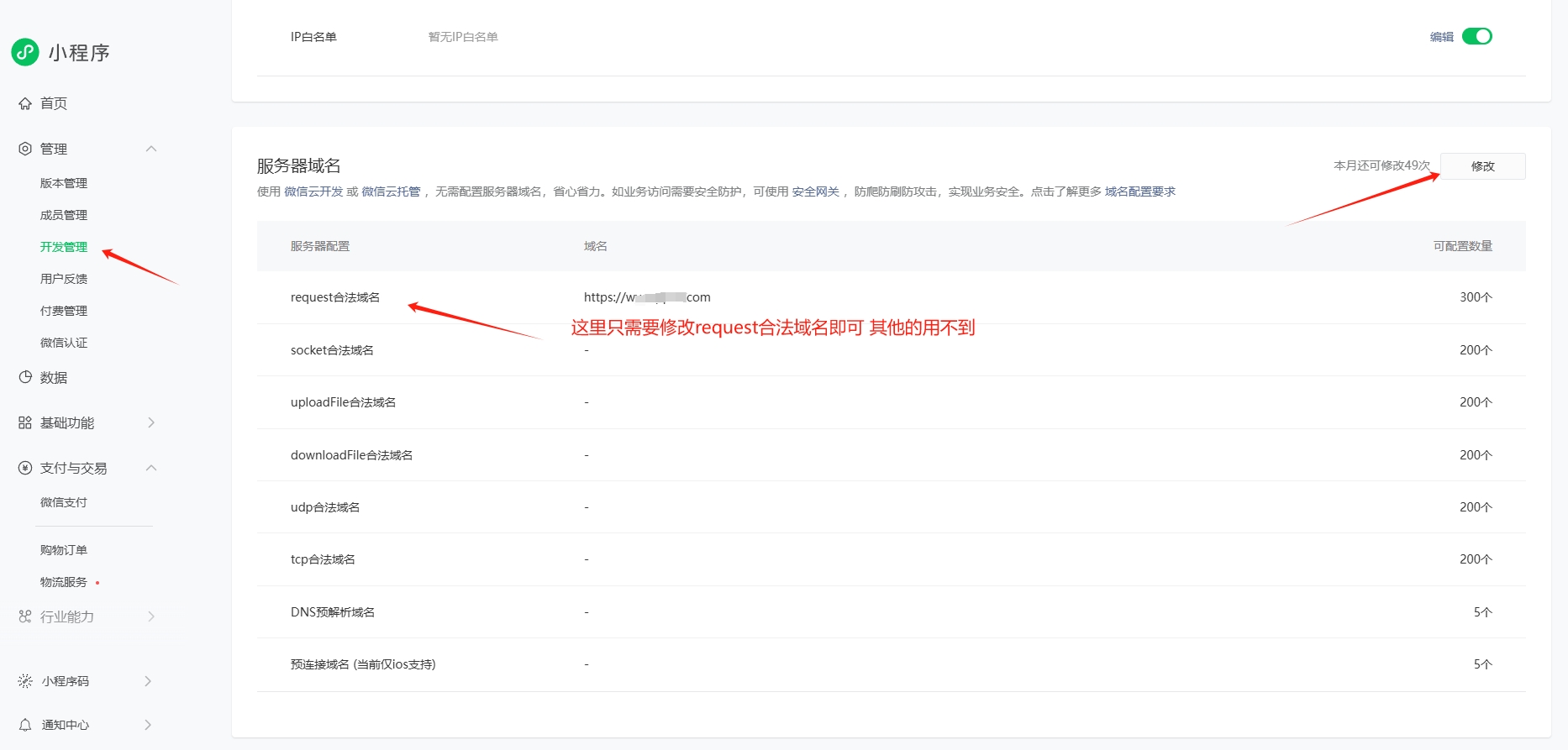
Task: Click the bell icon beside 通知中心
Action: click(x=25, y=725)
